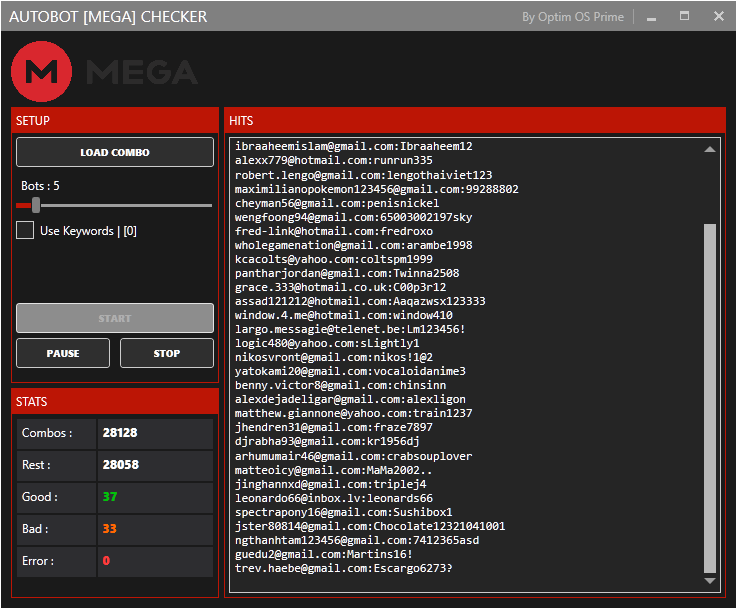Enable the Use Keywords checkbox
This screenshot has height=609, width=737.
(25, 230)
